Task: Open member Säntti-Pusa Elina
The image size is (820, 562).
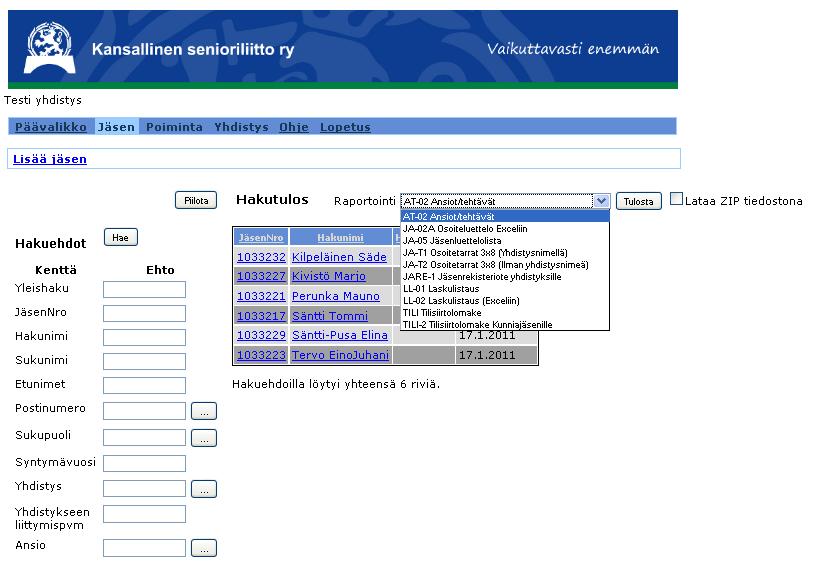Action: (x=339, y=335)
